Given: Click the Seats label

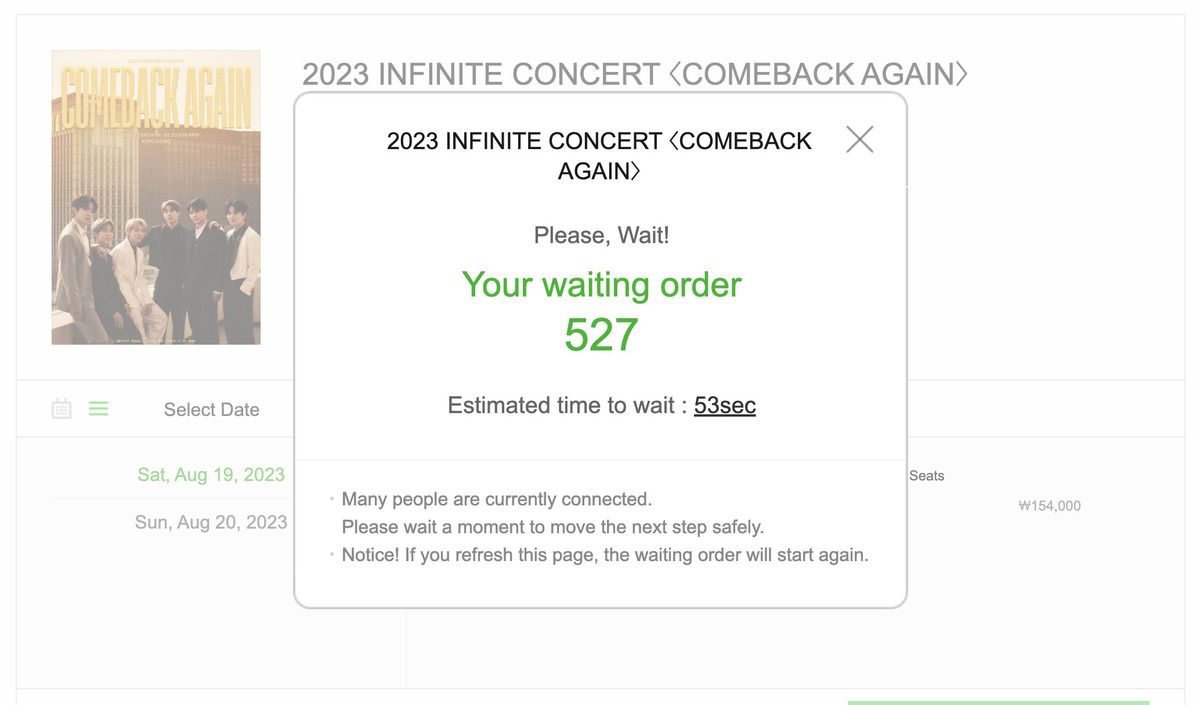Looking at the screenshot, I should pyautogui.click(x=926, y=476).
